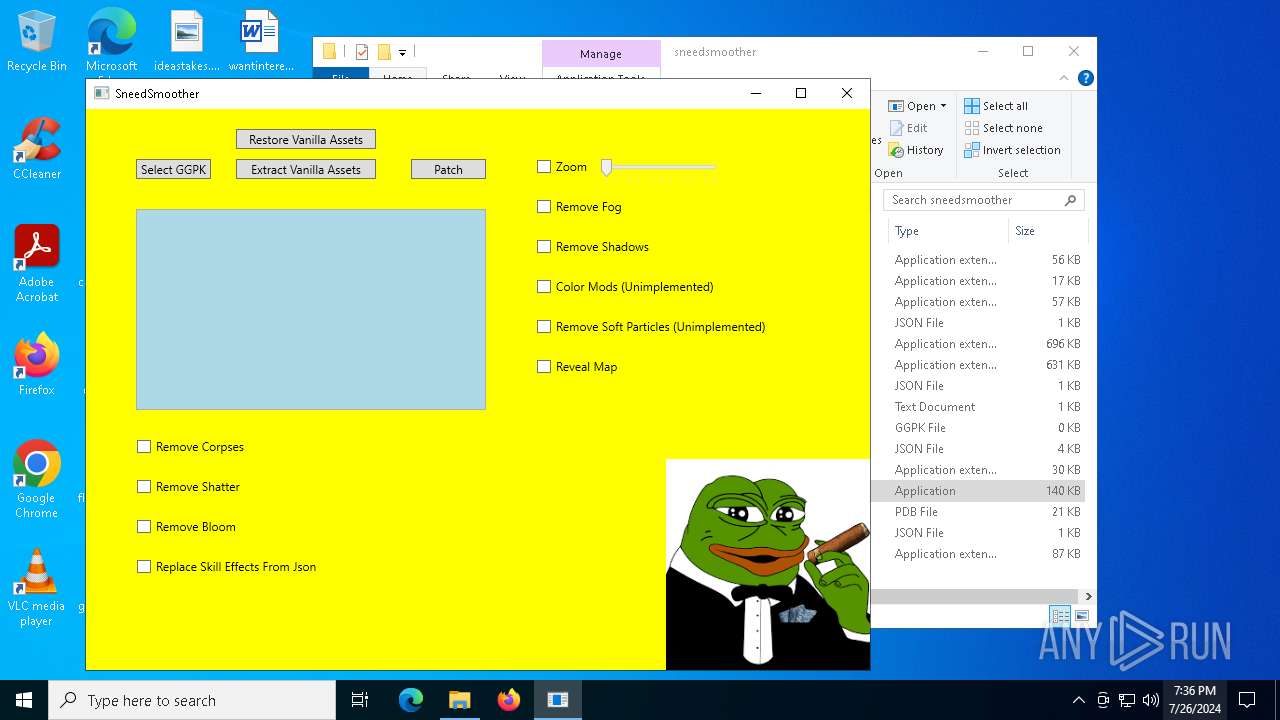1280x720 pixels.
Task: Click the Properties quick access icon in Explorer
Action: [362, 52]
